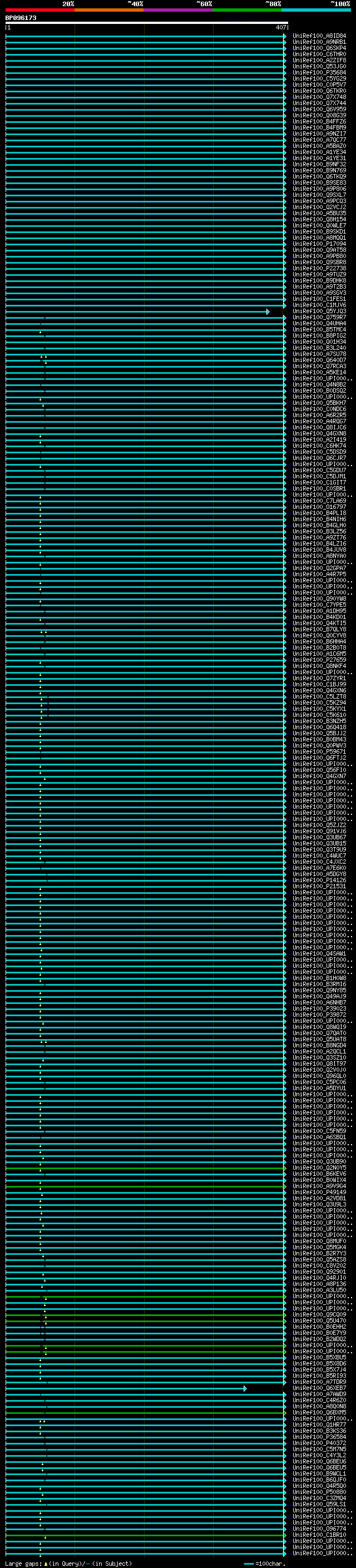Select hit UniRef100_B9N769
The height and width of the screenshot is (1568, 356).
319,170
